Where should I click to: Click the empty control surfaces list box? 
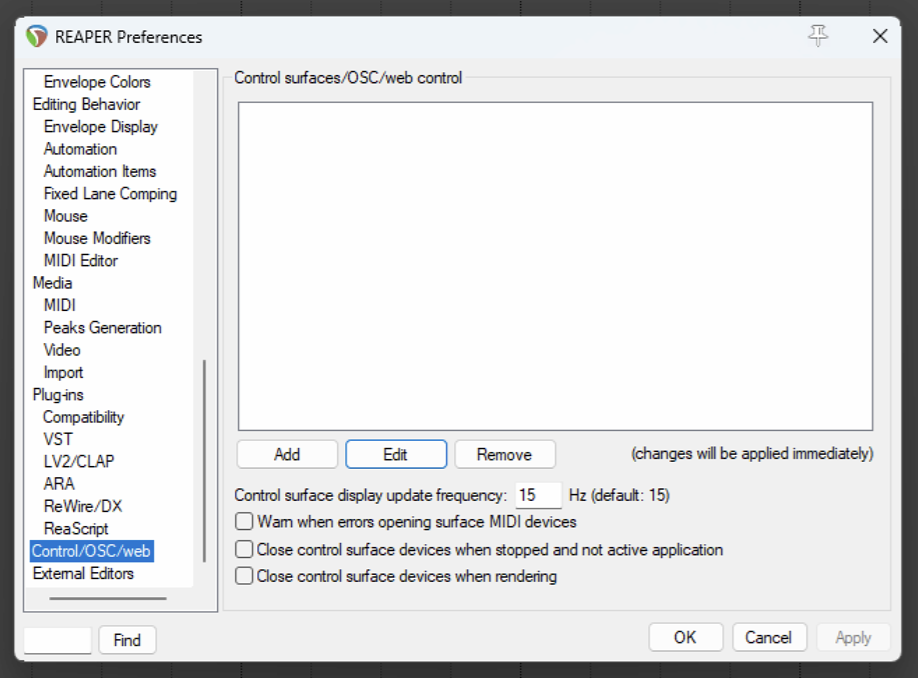tap(555, 266)
